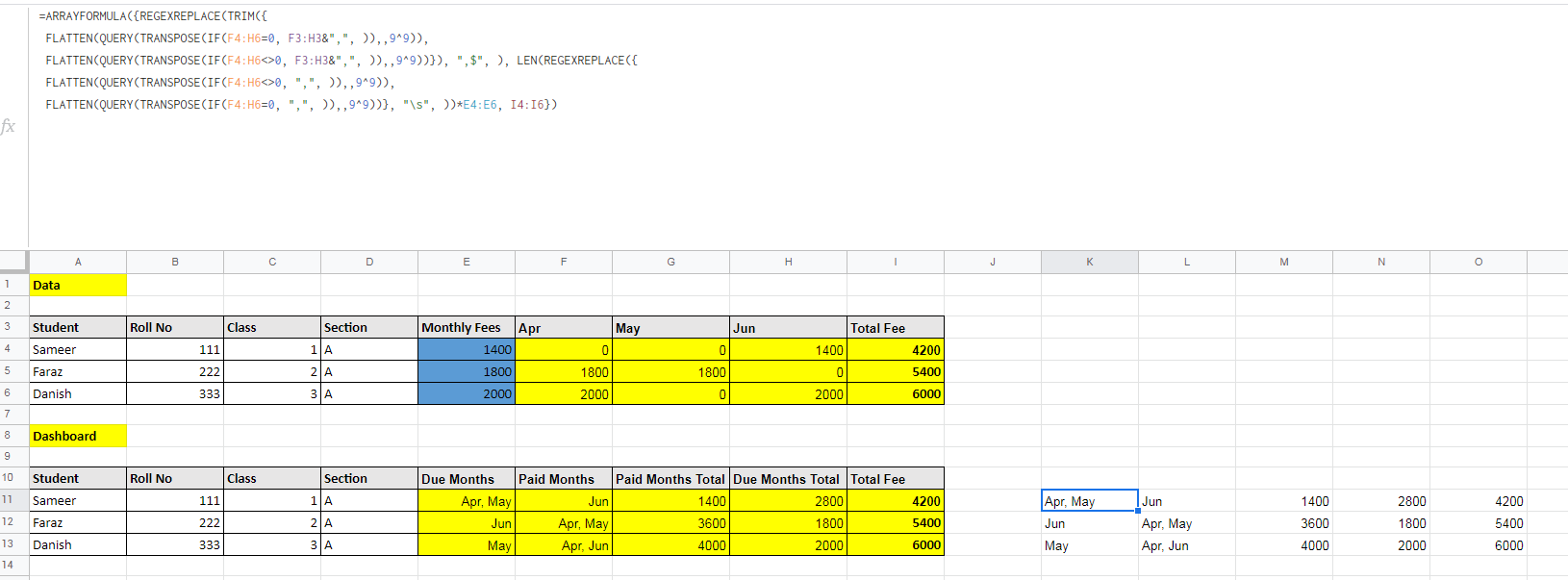The width and height of the screenshot is (1568, 580).
Task: Select Sameer in the Data table row 4
Action: click(78, 350)
